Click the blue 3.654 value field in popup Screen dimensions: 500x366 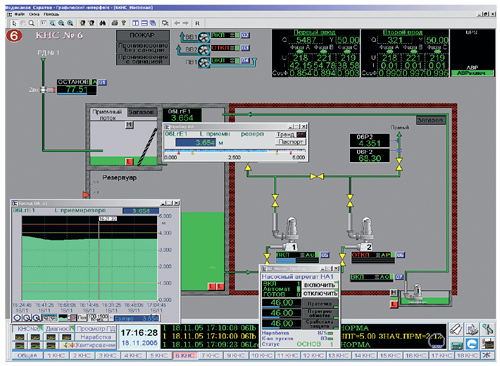click(196, 142)
